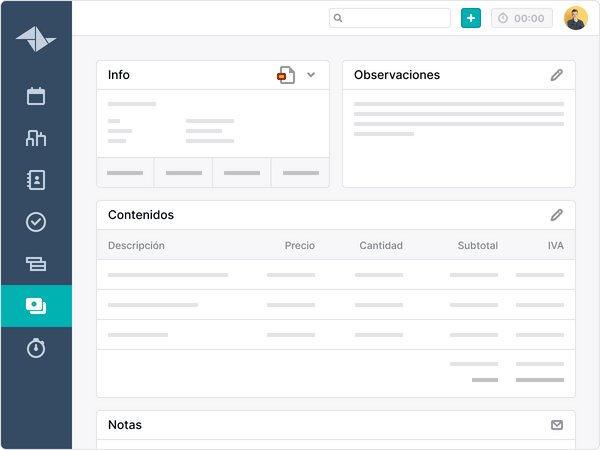Click the Precio column header
Viewport: 600px width, 450px height.
tap(299, 245)
